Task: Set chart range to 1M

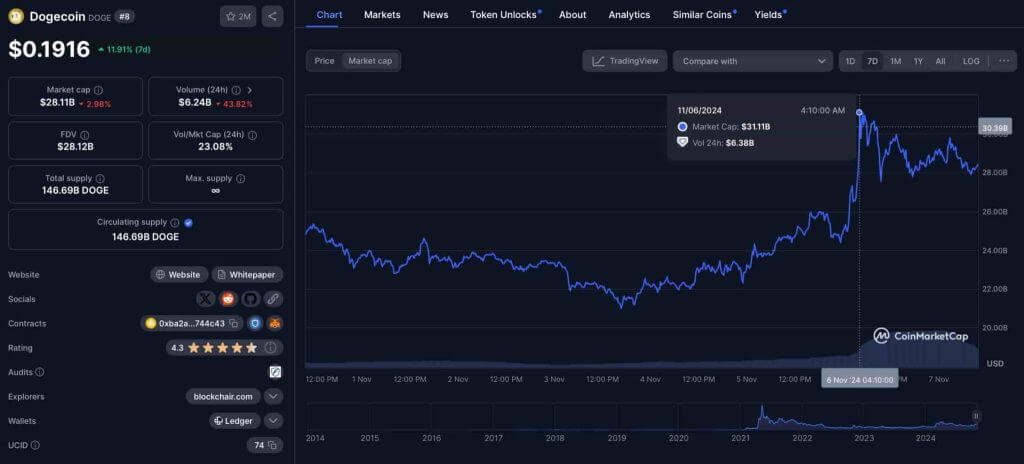Action: [x=895, y=61]
